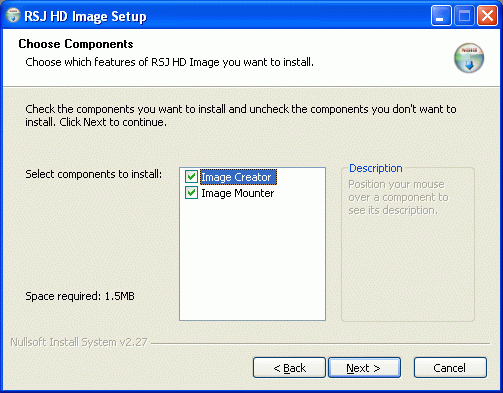Click the Select components to install label
The height and width of the screenshot is (393, 503).
94,174
